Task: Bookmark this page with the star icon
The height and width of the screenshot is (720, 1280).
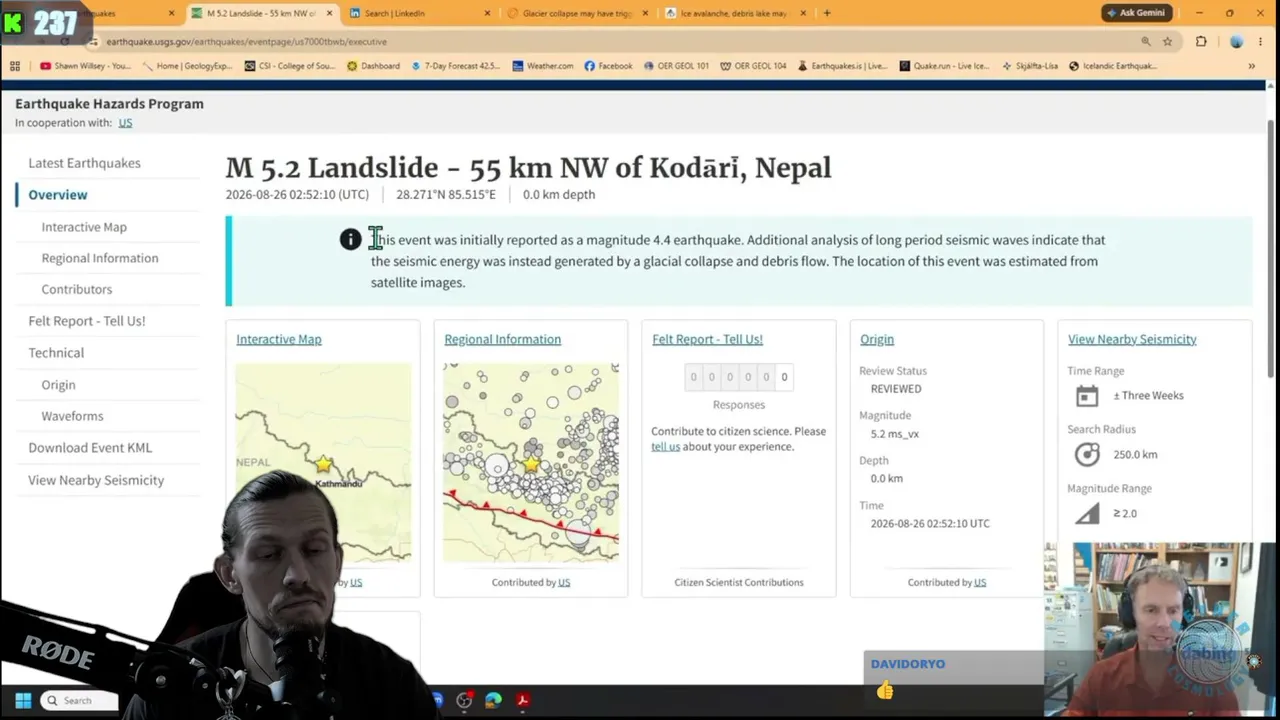Action: pos(1167,41)
